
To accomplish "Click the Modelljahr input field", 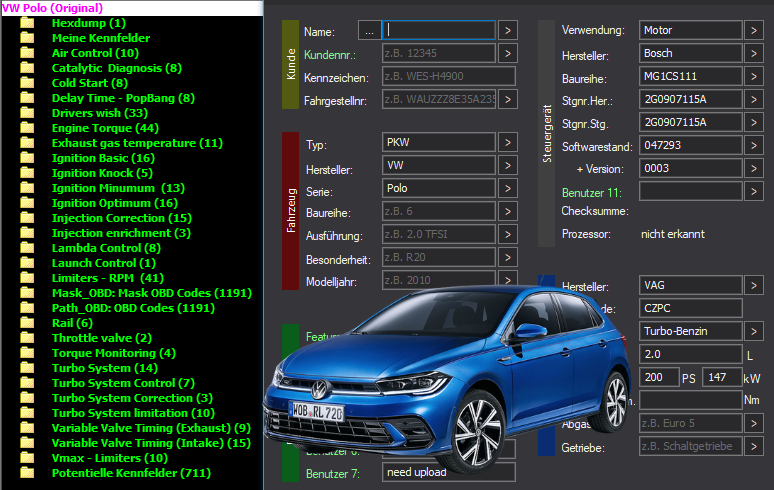I will [439, 280].
